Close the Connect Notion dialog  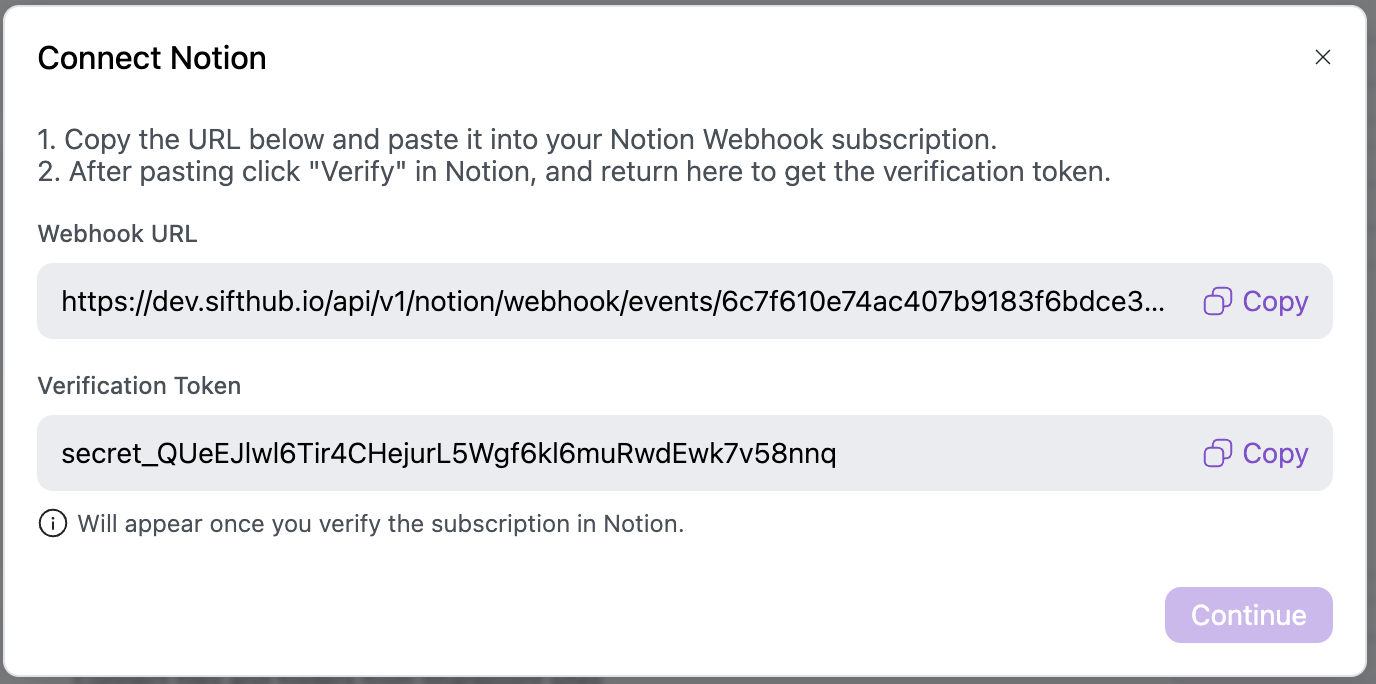1322,58
